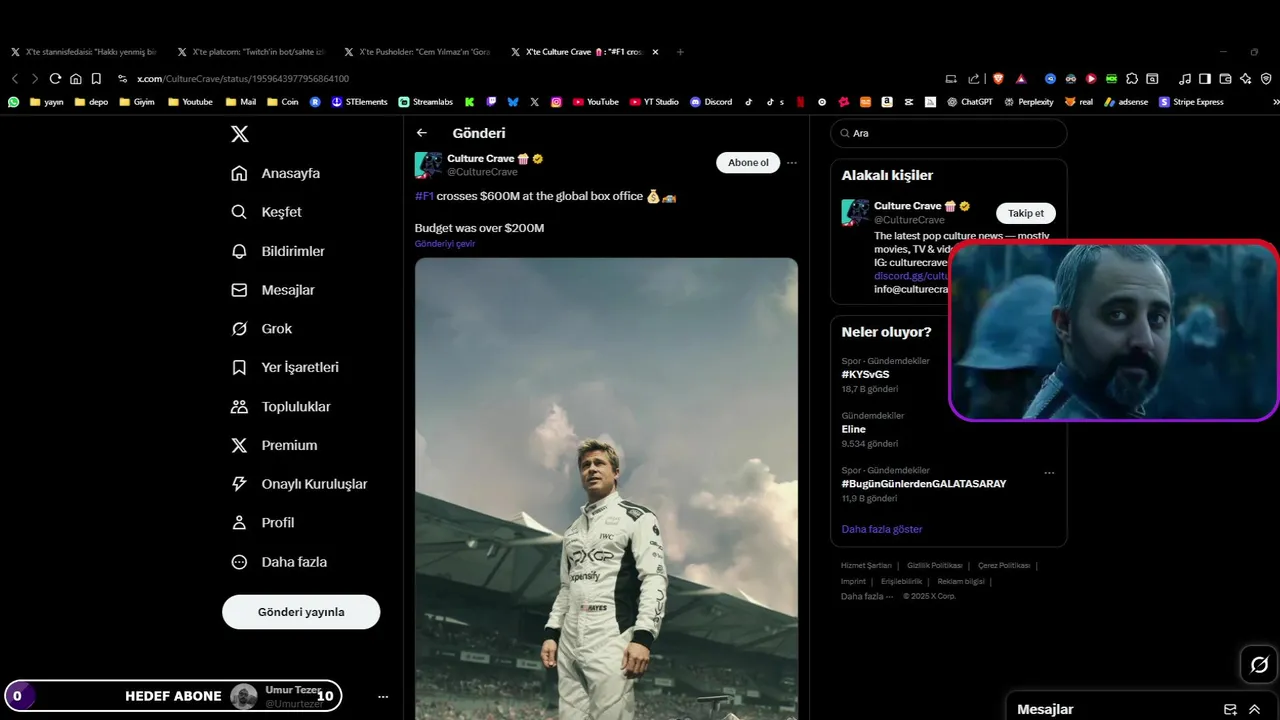Click the browser home button
This screenshot has width=1280, height=720.
point(75,78)
